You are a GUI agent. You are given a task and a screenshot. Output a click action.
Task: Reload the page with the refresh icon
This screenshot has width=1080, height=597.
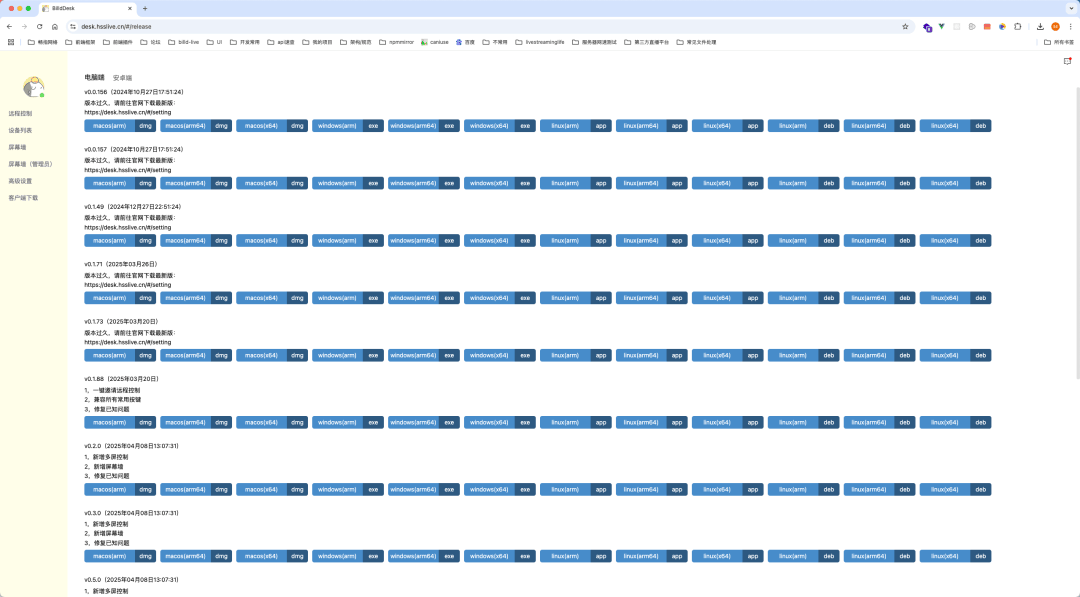(39, 27)
